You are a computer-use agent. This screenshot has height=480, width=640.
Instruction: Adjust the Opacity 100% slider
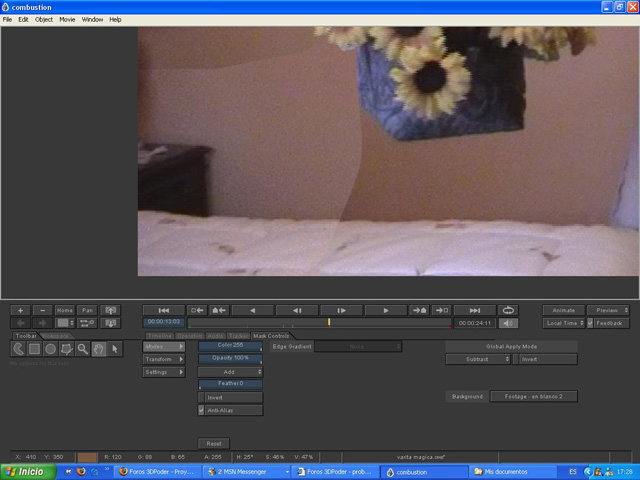(230, 359)
